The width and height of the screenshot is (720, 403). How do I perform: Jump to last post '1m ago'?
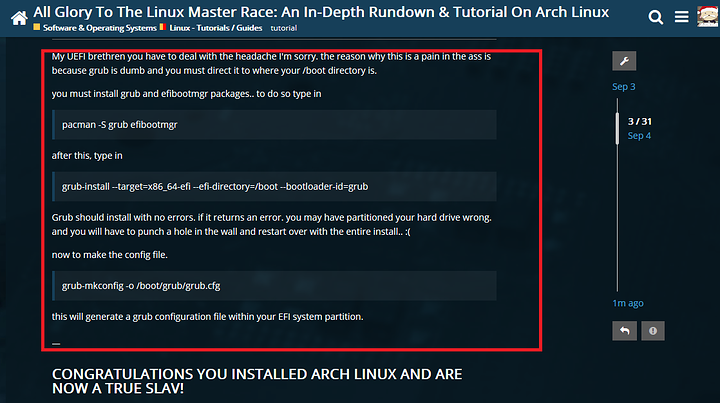[628, 303]
